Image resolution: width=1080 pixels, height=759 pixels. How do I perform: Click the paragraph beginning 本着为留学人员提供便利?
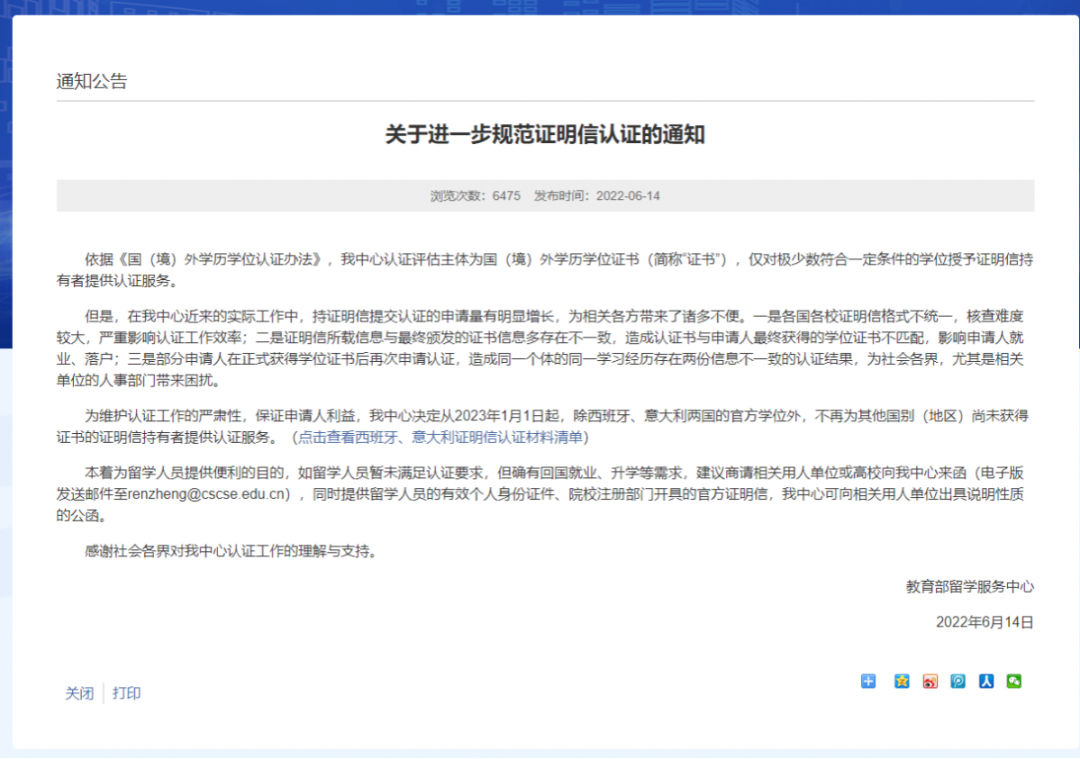(545, 494)
